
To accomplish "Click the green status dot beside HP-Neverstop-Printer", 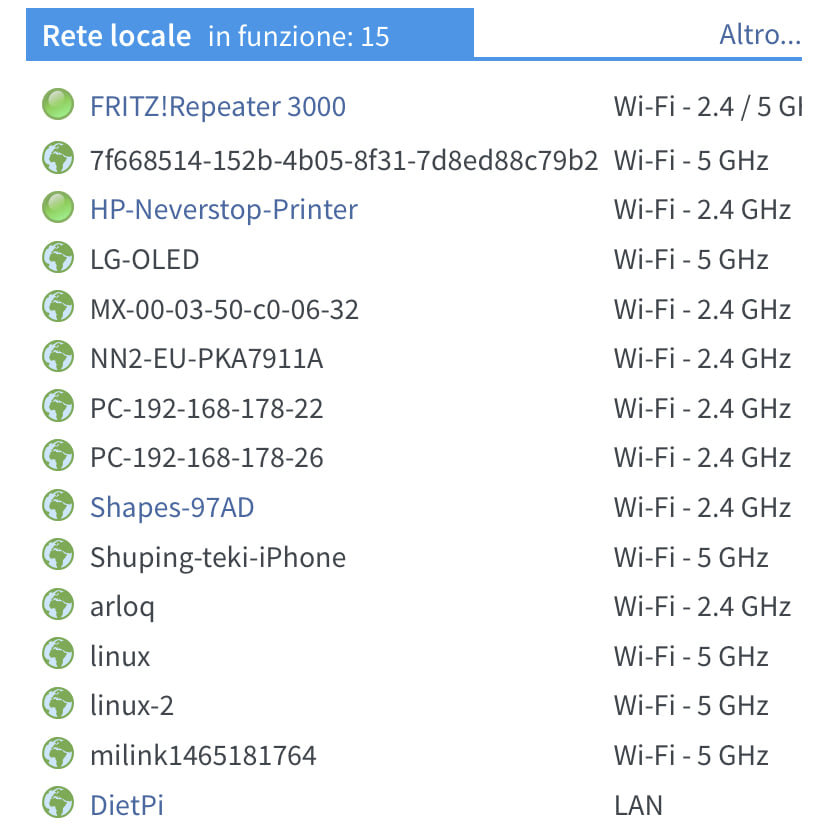I will coord(58,207).
